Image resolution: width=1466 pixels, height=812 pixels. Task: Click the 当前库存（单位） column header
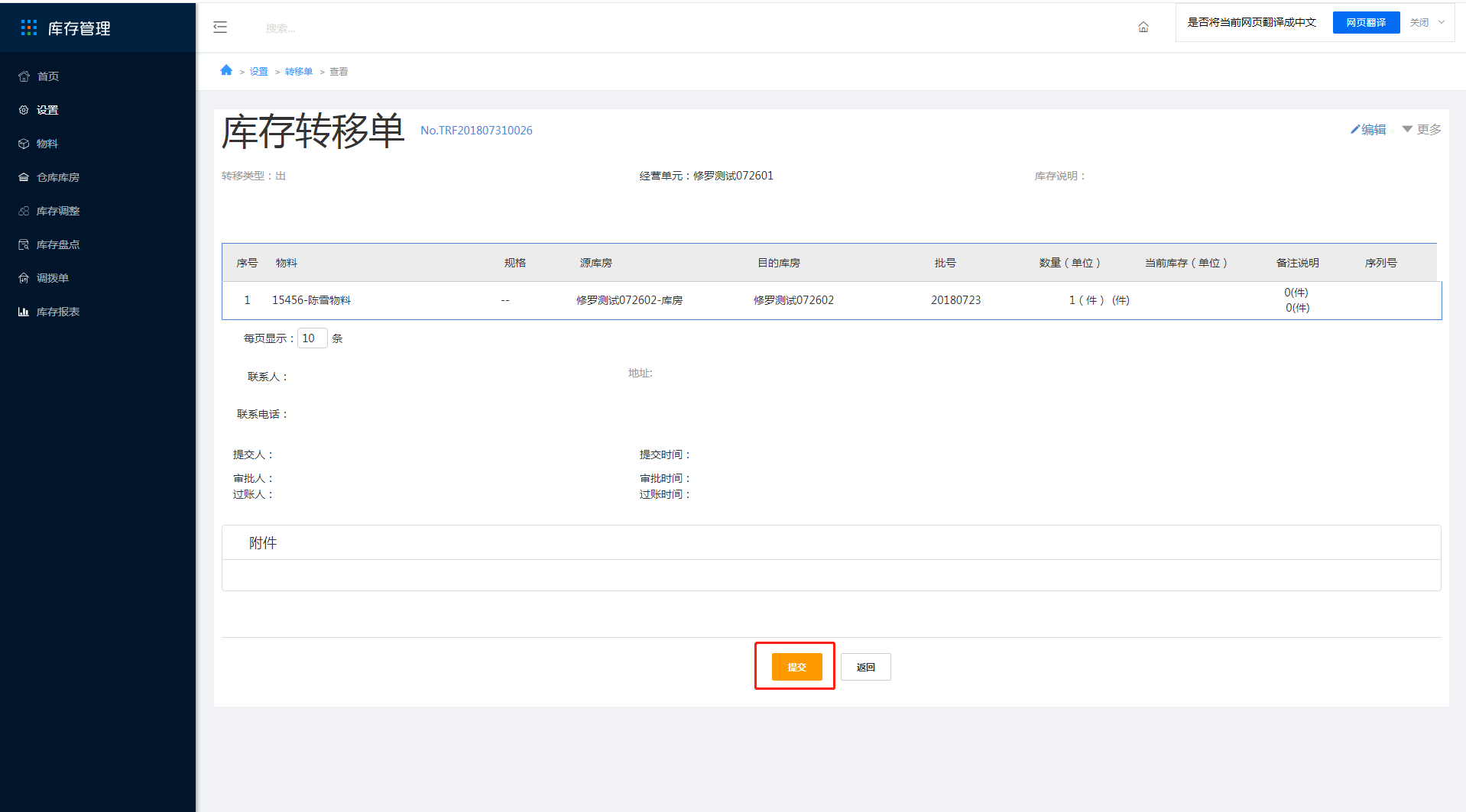(x=1186, y=263)
